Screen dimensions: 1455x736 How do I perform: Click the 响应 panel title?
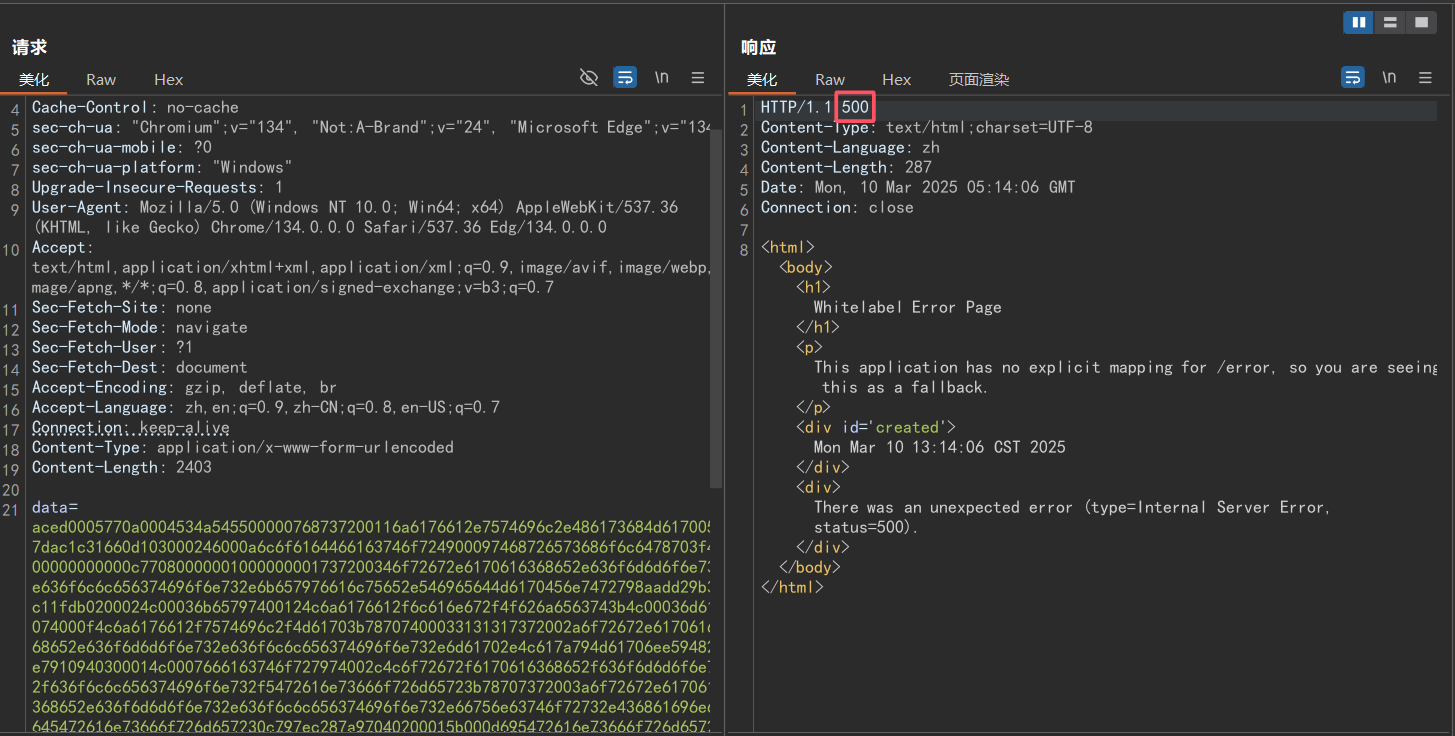(758, 47)
